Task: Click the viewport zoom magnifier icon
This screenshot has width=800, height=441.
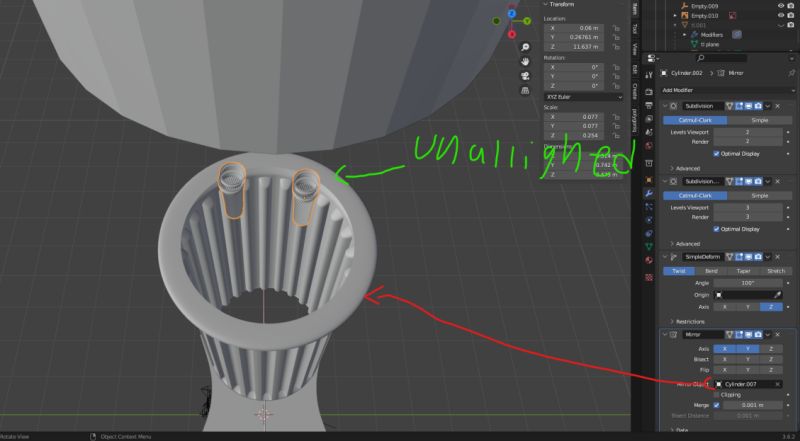Action: [525, 47]
